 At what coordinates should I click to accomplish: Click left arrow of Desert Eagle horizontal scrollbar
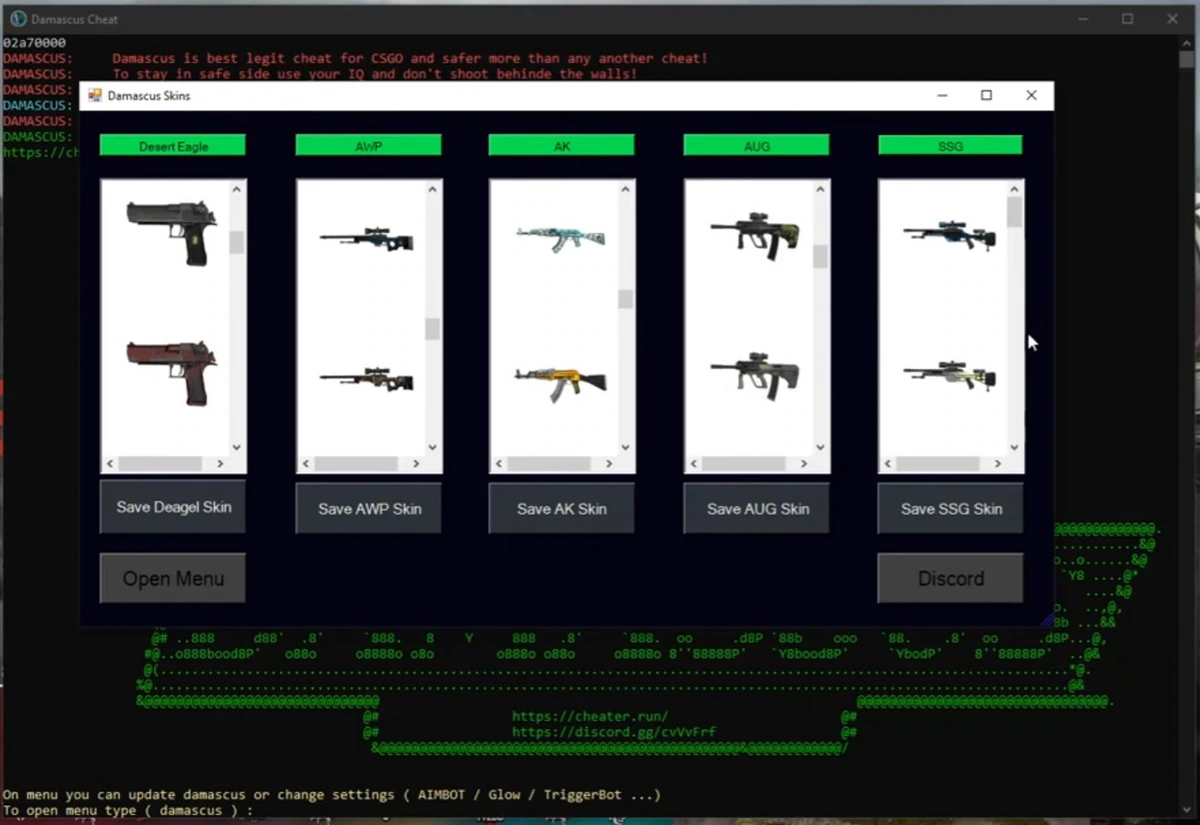pos(111,464)
